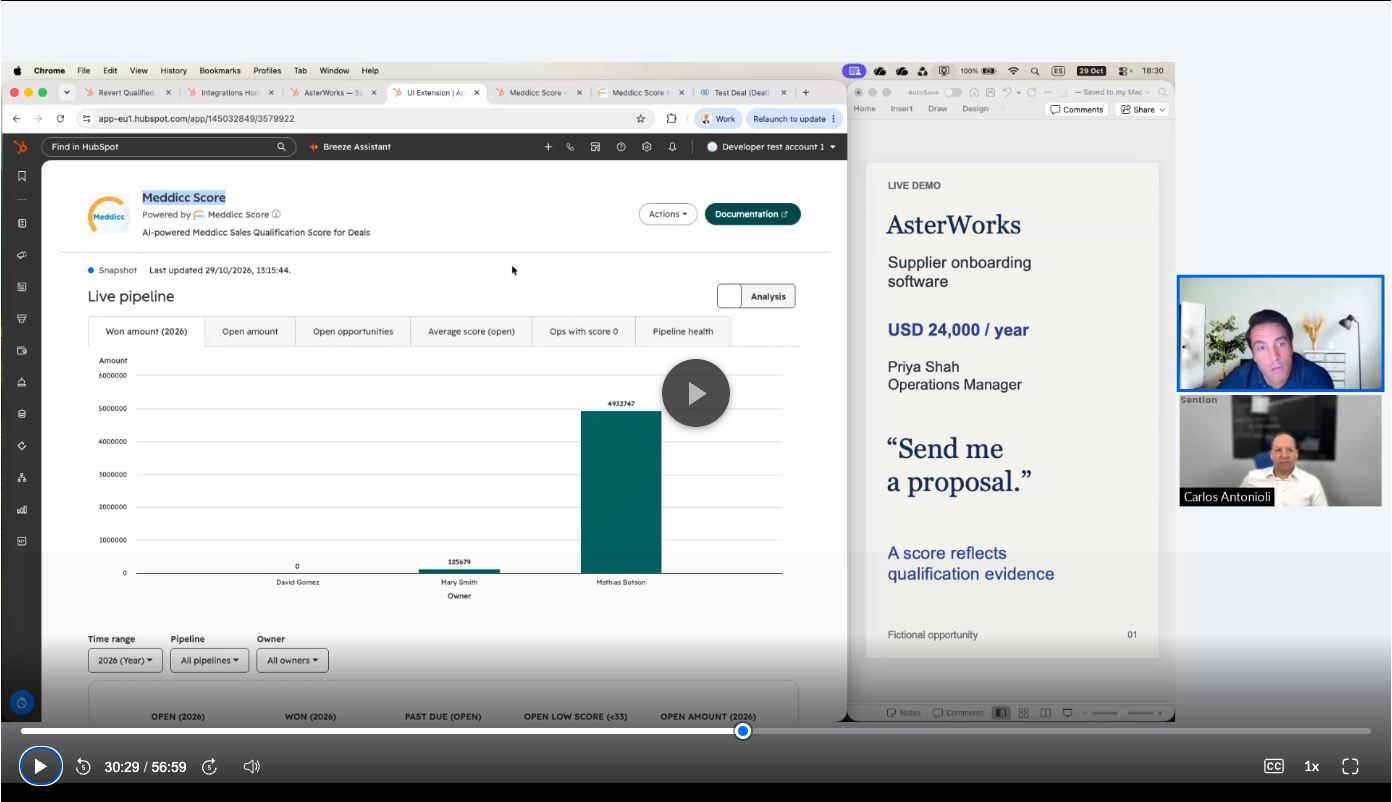1392x802 pixels.
Task: Skip forward five seconds in video
Action: click(x=209, y=767)
